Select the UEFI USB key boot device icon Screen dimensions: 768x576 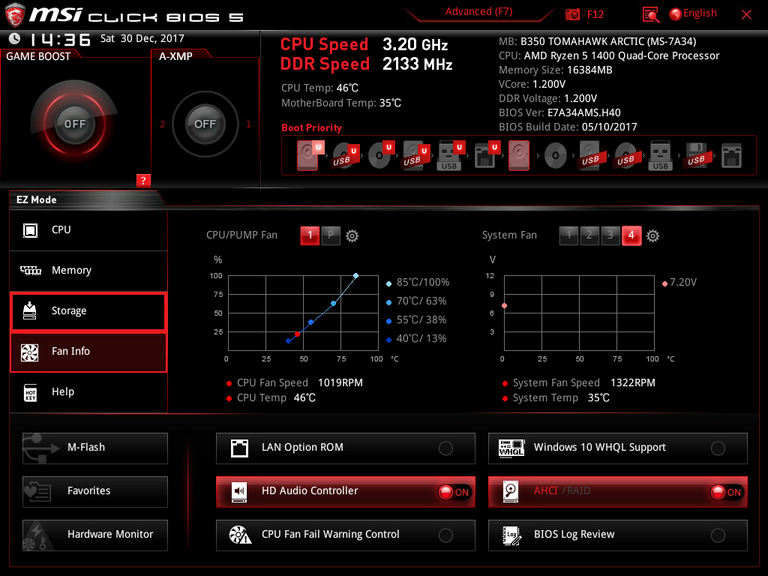(450, 156)
